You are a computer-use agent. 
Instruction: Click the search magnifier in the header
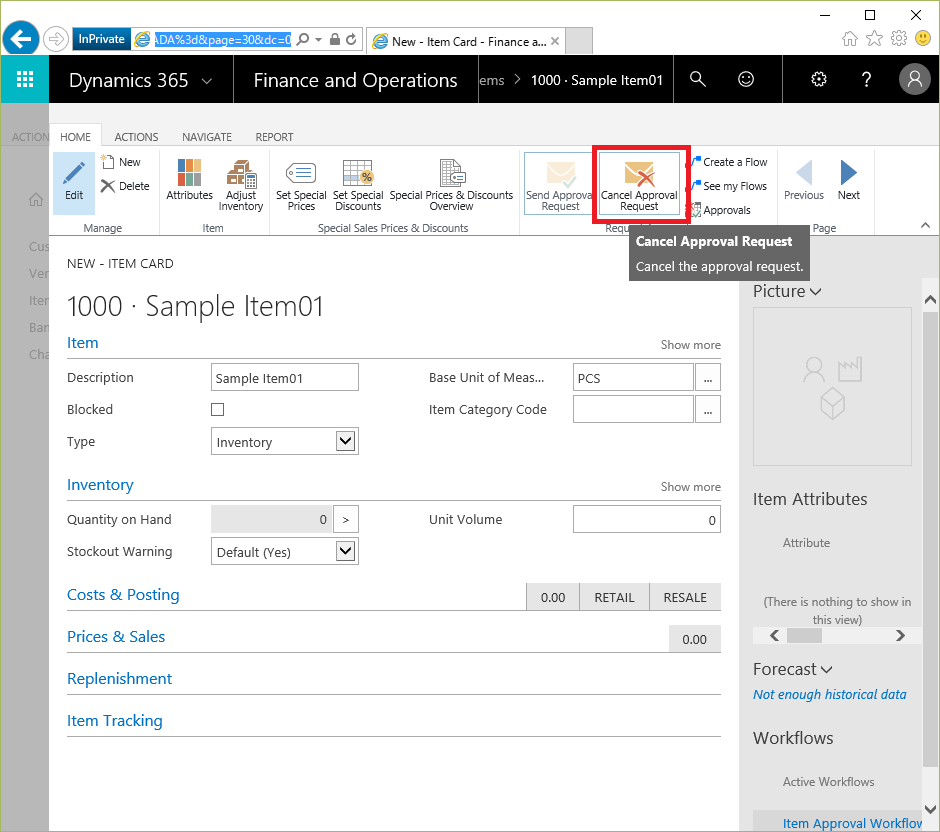coord(697,79)
